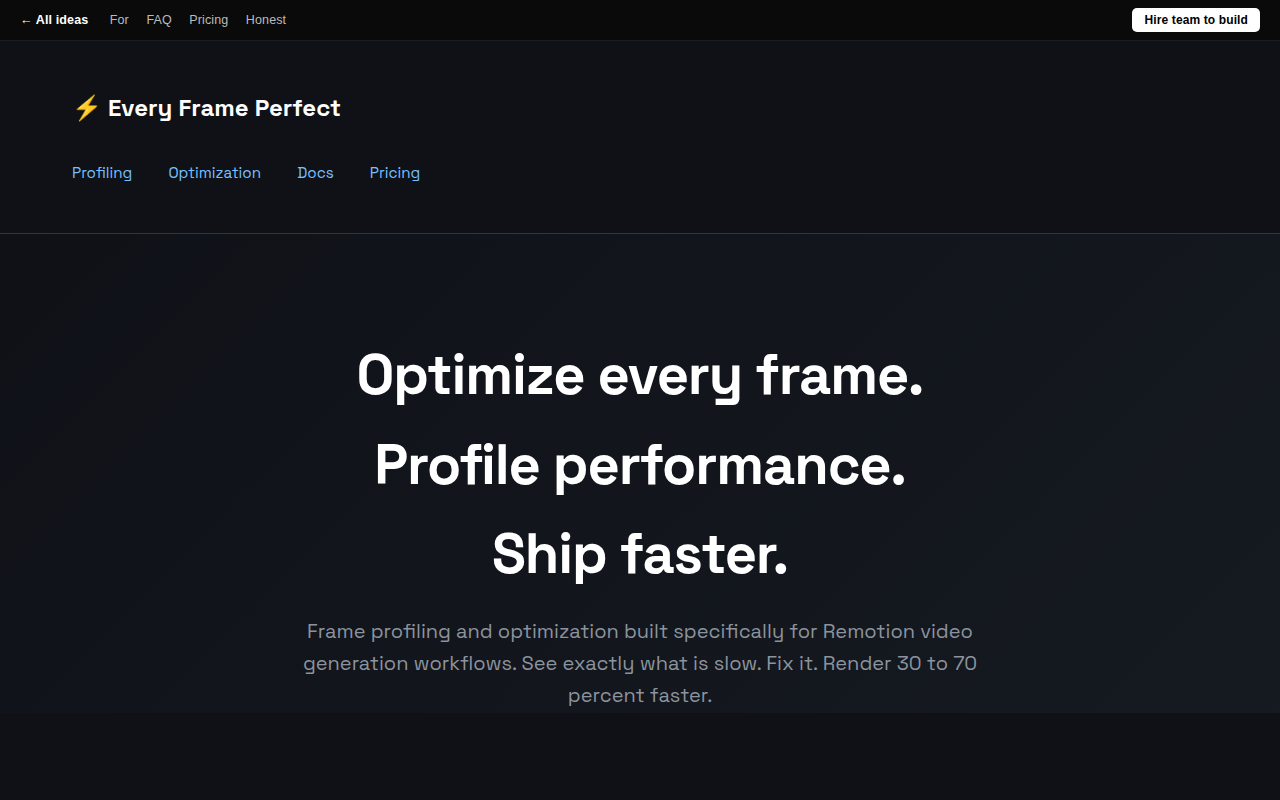Click the 'Profile performance.' headline
1280x800 pixels.
point(640,465)
